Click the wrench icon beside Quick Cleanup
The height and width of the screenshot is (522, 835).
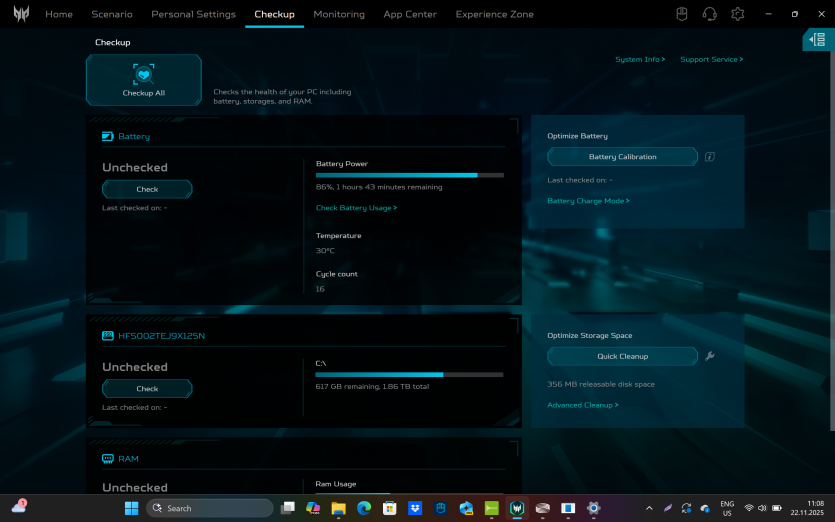coord(710,356)
